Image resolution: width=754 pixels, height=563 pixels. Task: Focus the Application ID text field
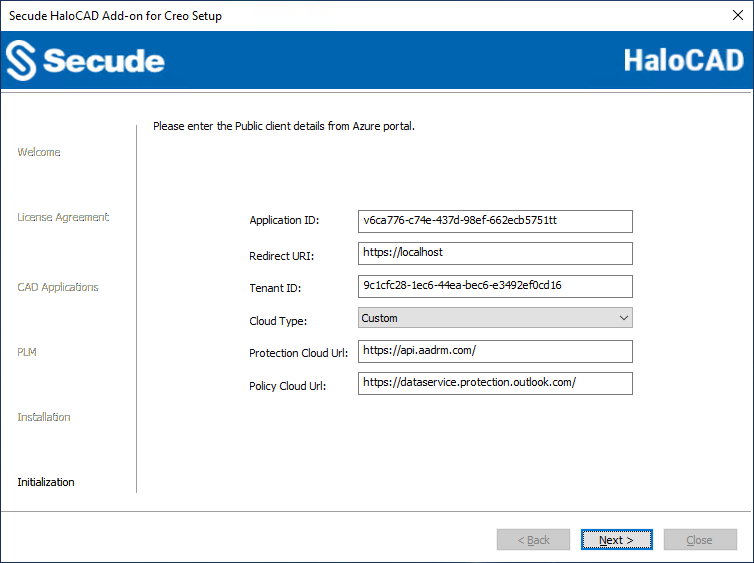(x=495, y=221)
